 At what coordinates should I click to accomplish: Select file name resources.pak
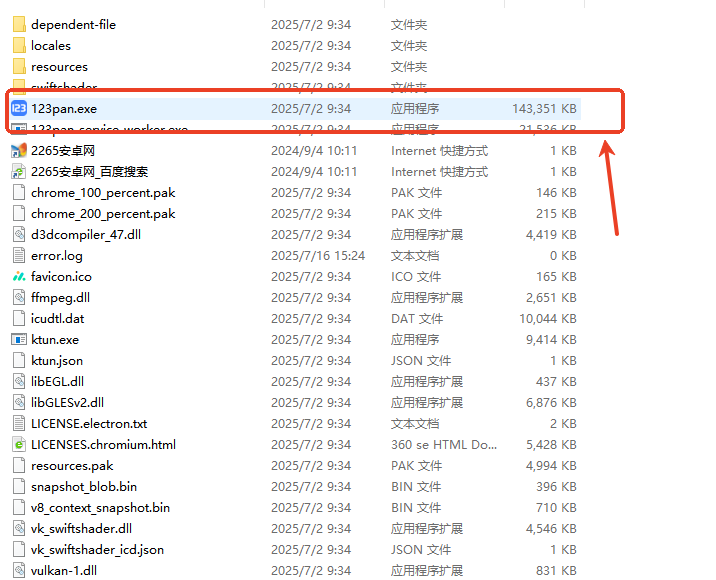[72, 466]
